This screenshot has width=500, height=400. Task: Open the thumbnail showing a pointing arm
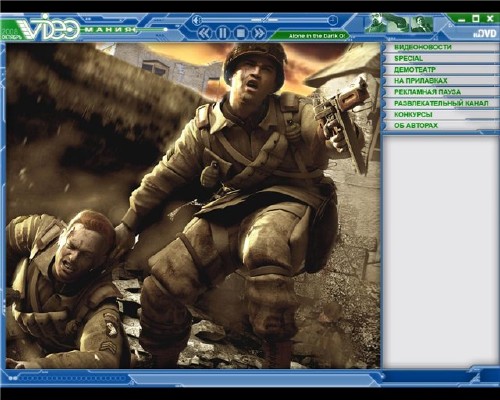pyautogui.click(x=398, y=23)
